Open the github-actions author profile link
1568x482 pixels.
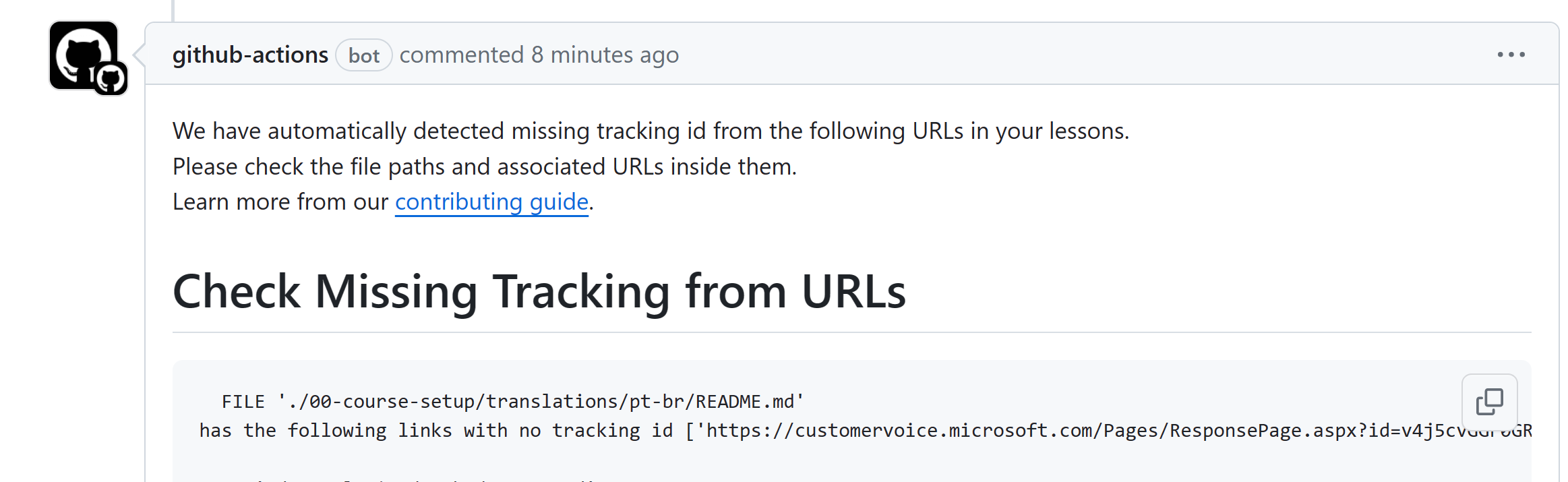(250, 55)
